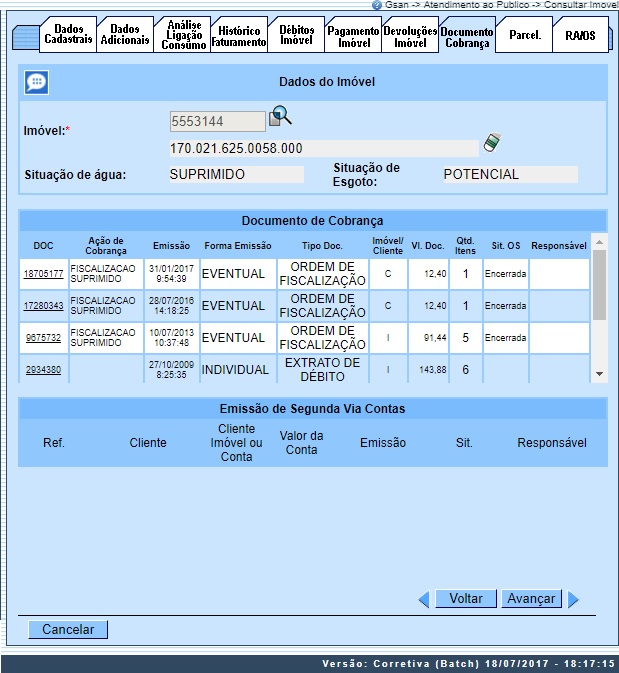Viewport: 619px width, 673px height.
Task: Open the RA/OS tab
Action: (x=580, y=35)
